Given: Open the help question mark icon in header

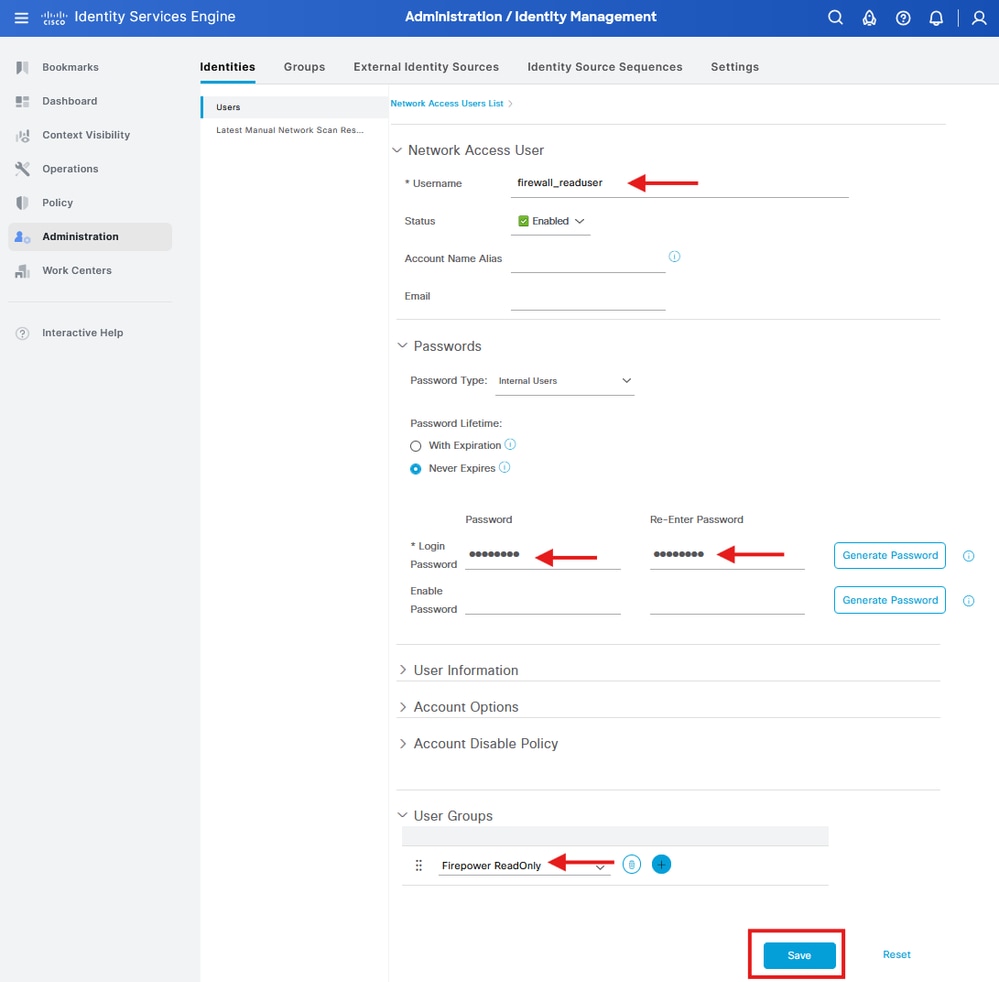Looking at the screenshot, I should tap(903, 18).
